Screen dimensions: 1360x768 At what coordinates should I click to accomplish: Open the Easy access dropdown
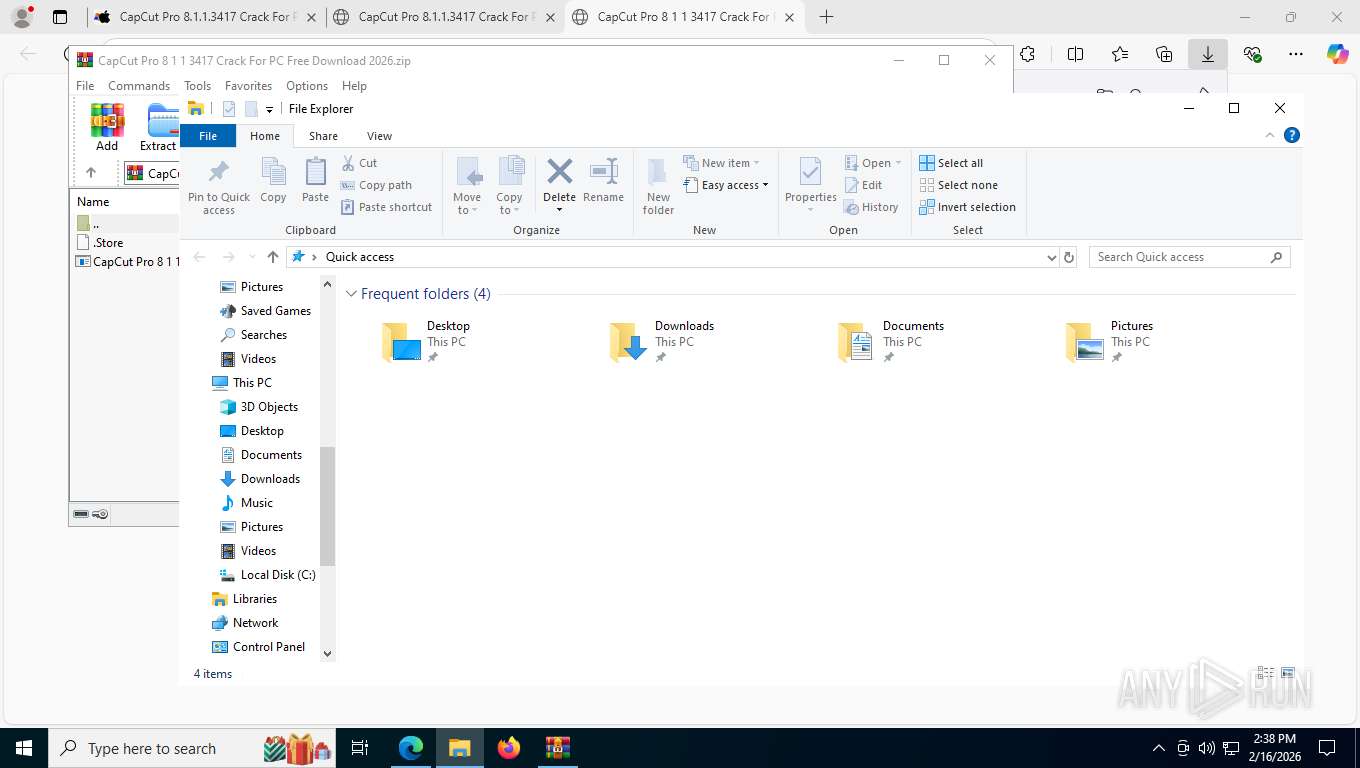tap(726, 185)
